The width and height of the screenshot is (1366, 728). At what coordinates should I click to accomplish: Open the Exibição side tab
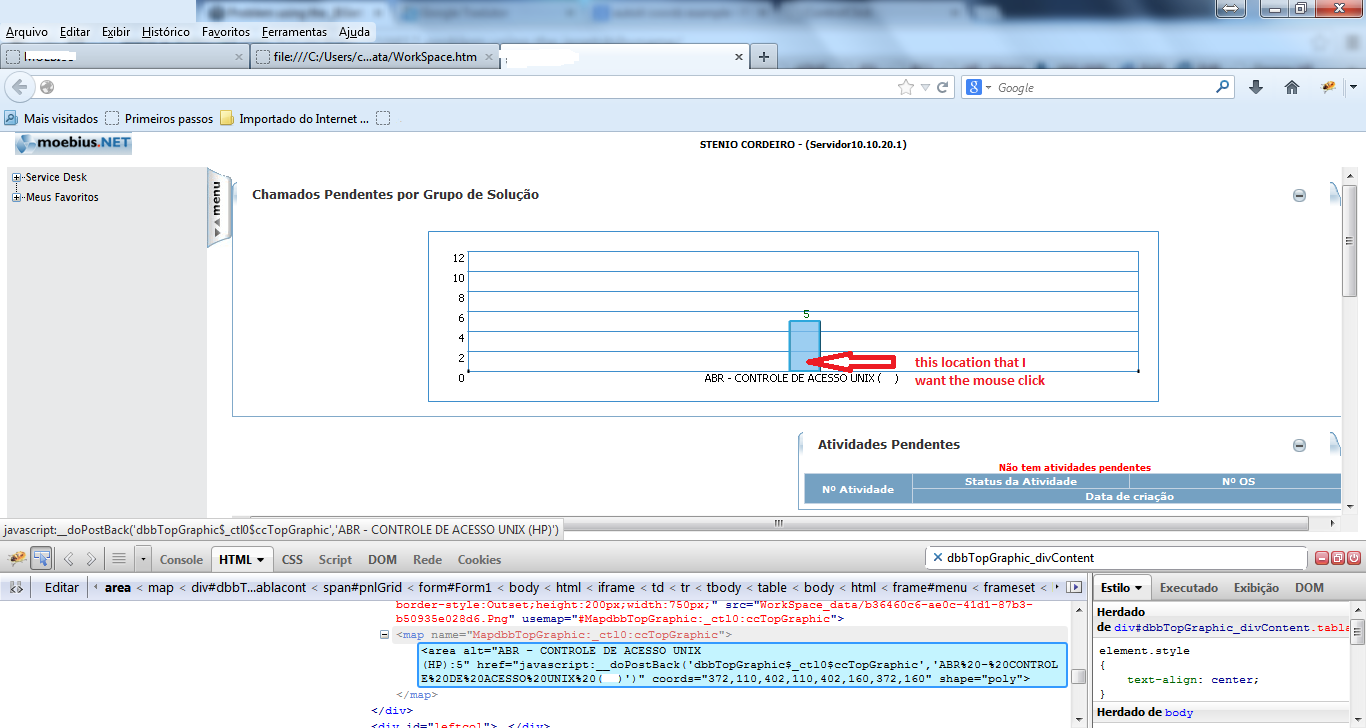[x=1256, y=588]
